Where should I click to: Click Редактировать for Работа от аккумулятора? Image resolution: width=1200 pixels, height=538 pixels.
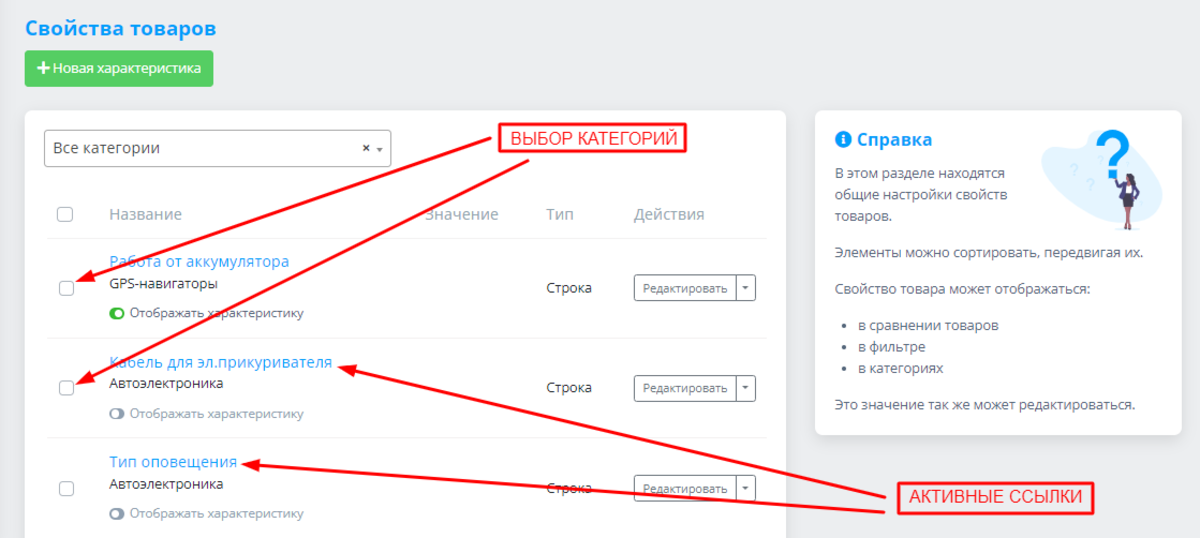pyautogui.click(x=685, y=288)
